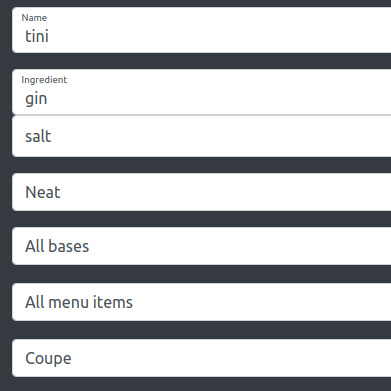Click the All bases text
This screenshot has height=391, width=391.
[x=57, y=246]
